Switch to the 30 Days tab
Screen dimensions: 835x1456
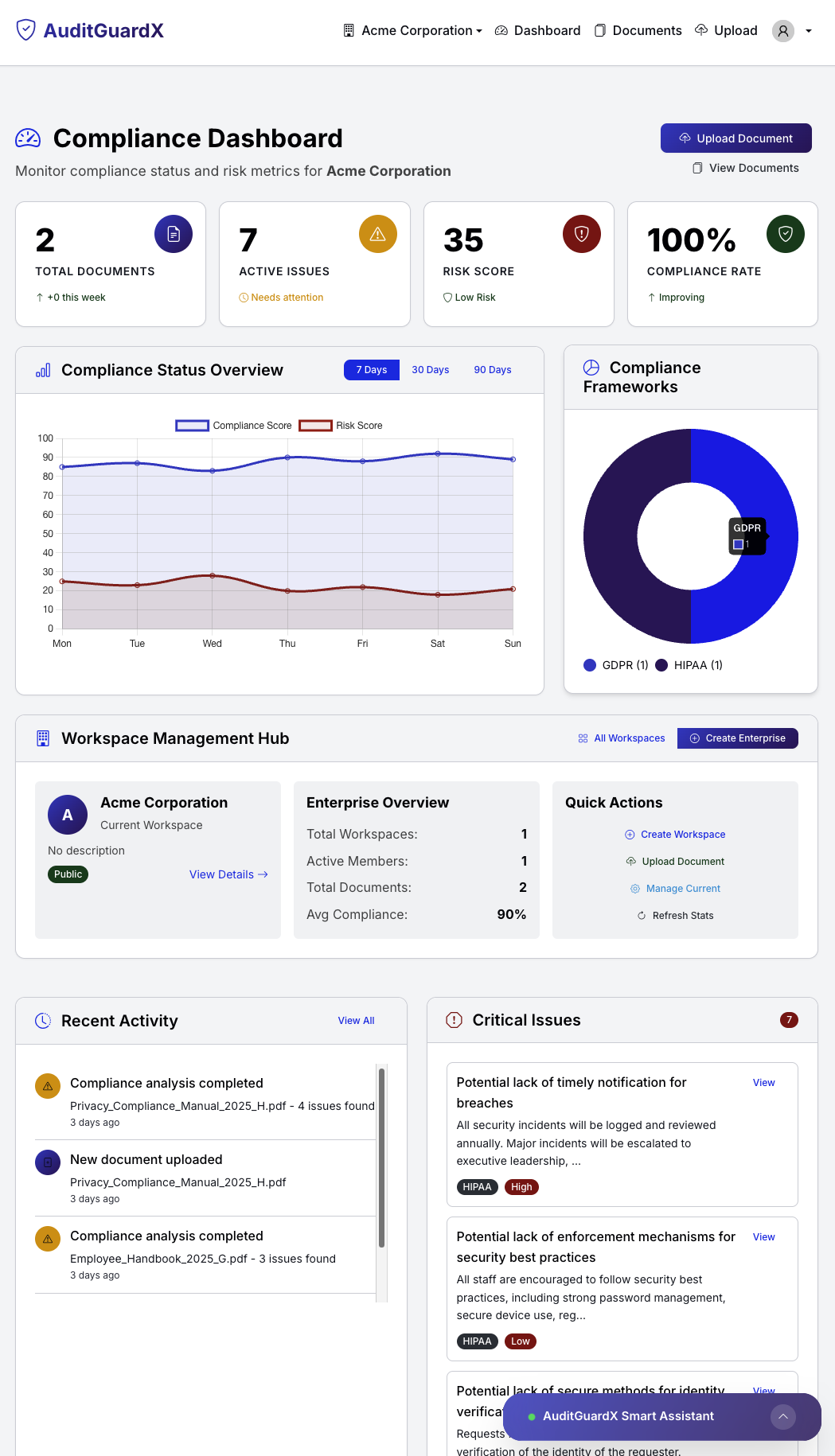[430, 370]
